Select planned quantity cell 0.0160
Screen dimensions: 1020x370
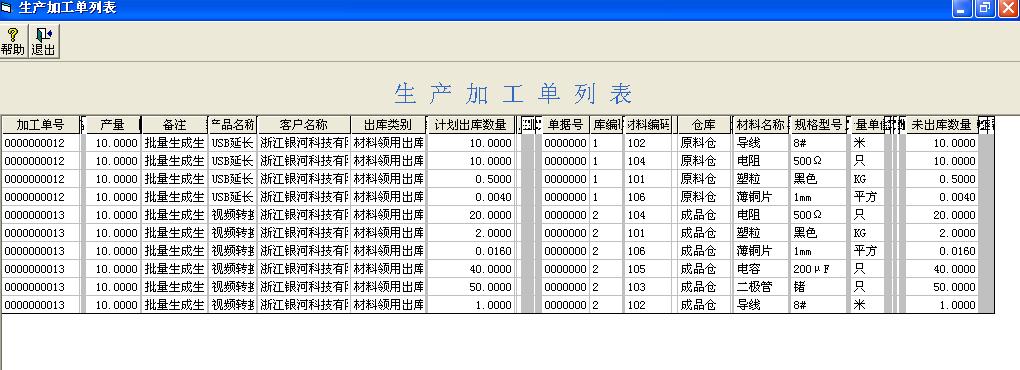tap(471, 251)
